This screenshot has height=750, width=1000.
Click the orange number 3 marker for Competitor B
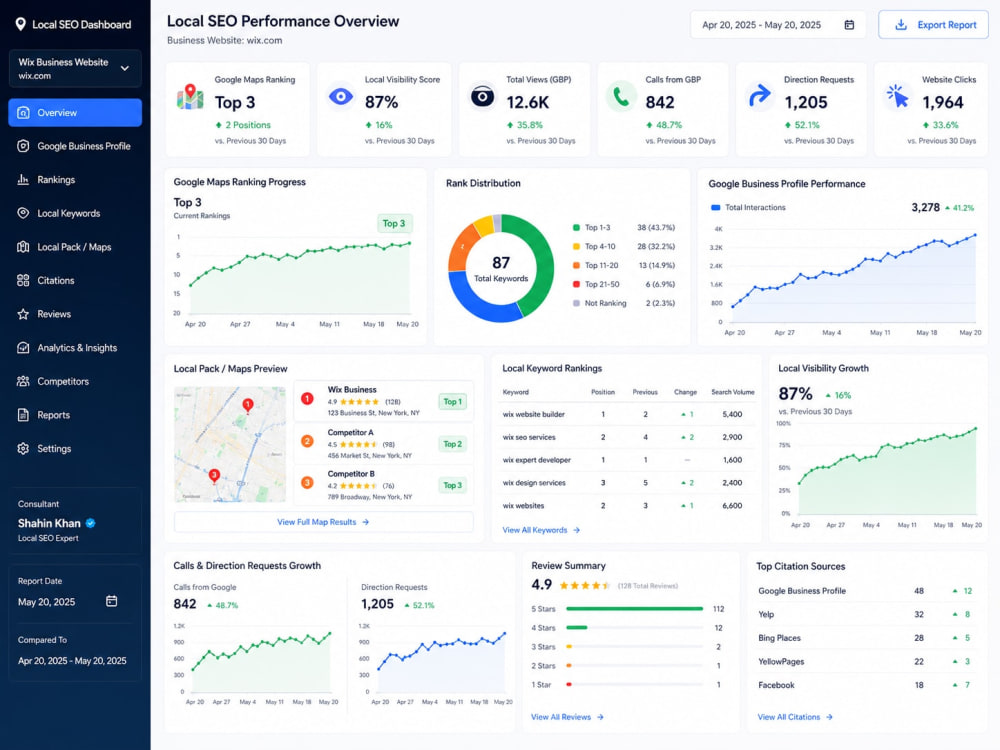307,483
